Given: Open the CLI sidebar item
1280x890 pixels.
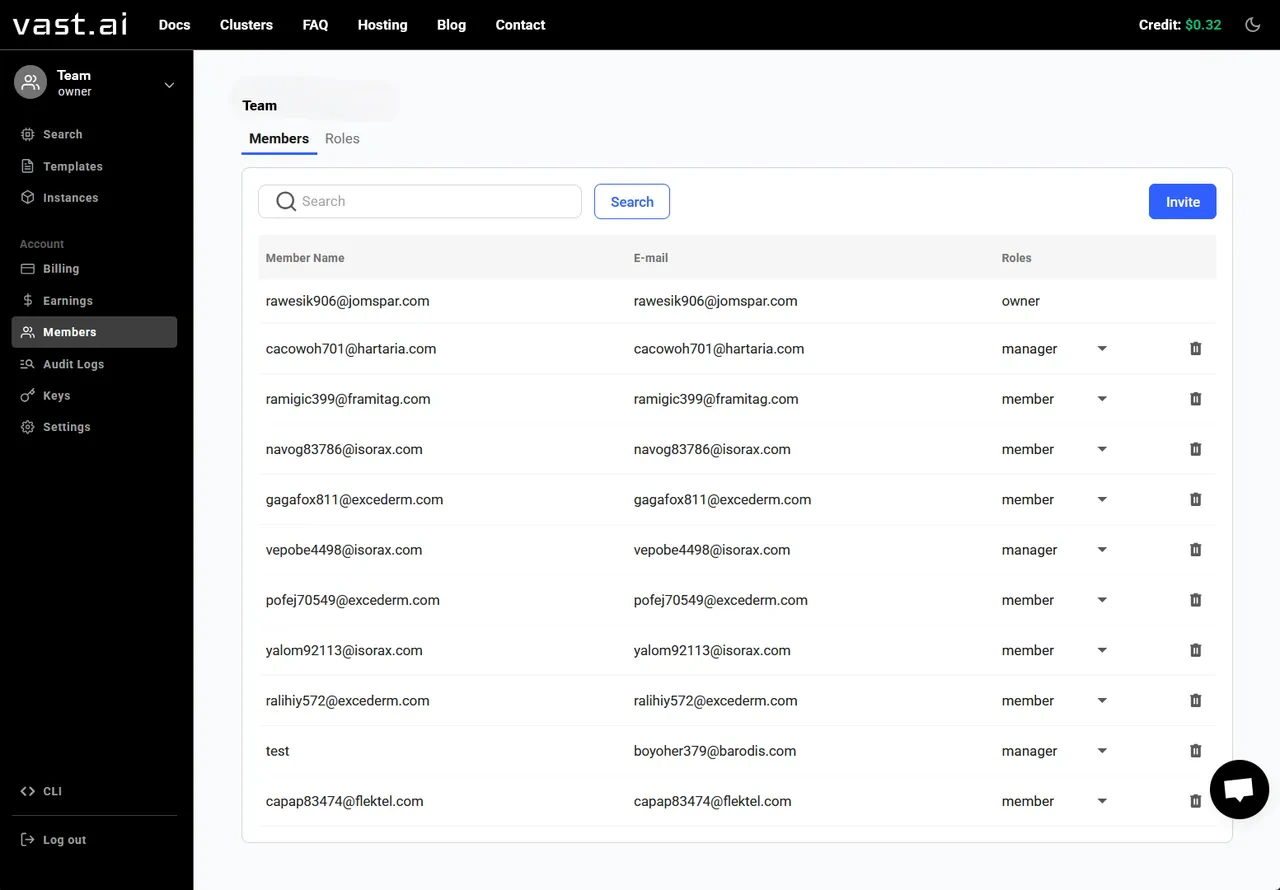Looking at the screenshot, I should click(50, 791).
